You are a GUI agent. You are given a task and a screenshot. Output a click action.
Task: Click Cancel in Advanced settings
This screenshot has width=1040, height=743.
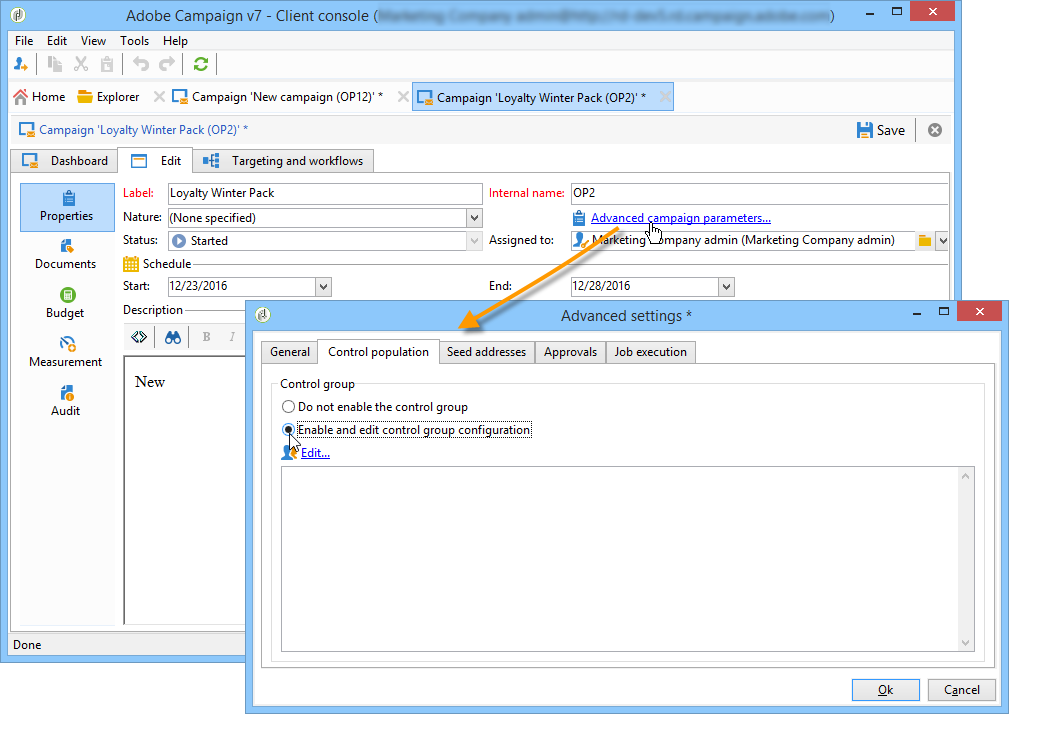pos(962,690)
